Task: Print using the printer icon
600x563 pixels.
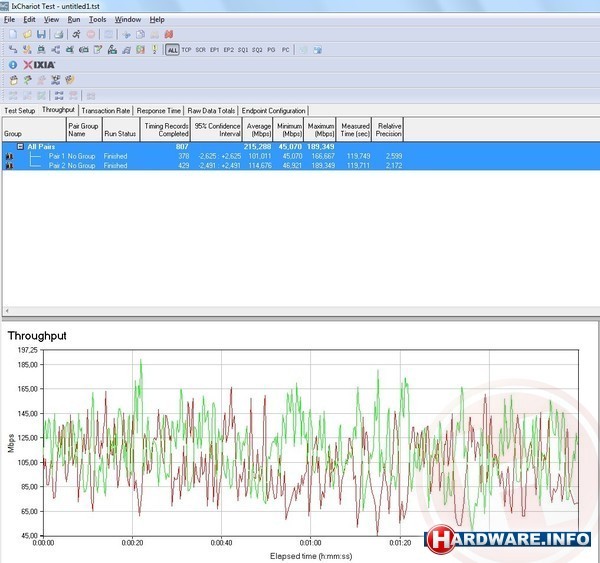Action: (59, 34)
